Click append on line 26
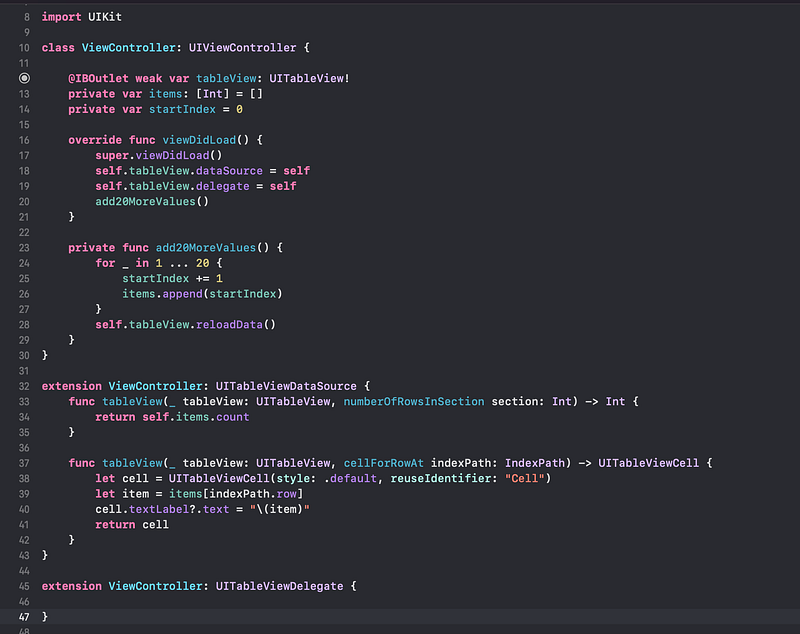This screenshot has width=800, height=634. pyautogui.click(x=182, y=294)
